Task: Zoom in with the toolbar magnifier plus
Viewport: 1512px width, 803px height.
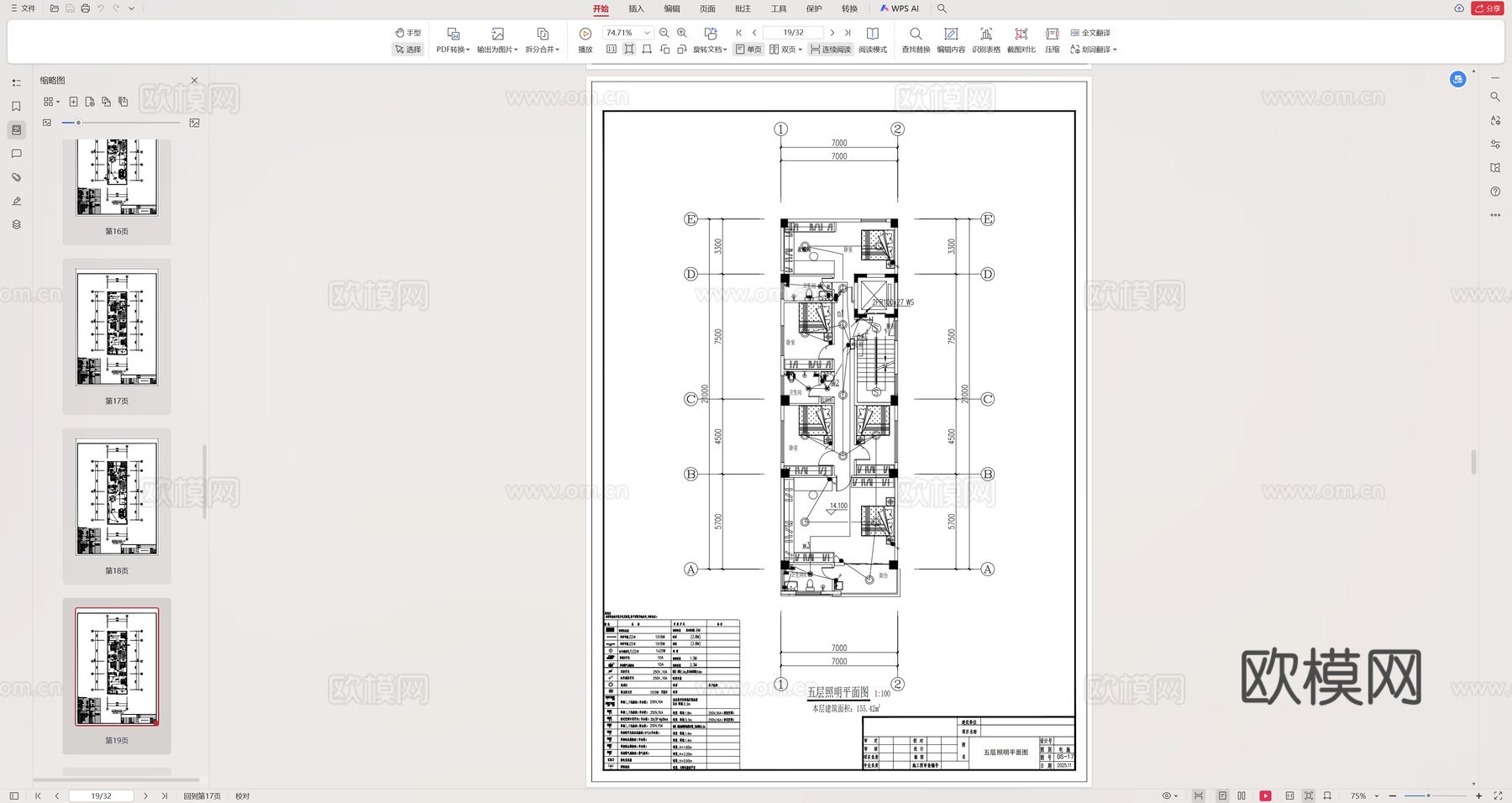Action: (682, 33)
